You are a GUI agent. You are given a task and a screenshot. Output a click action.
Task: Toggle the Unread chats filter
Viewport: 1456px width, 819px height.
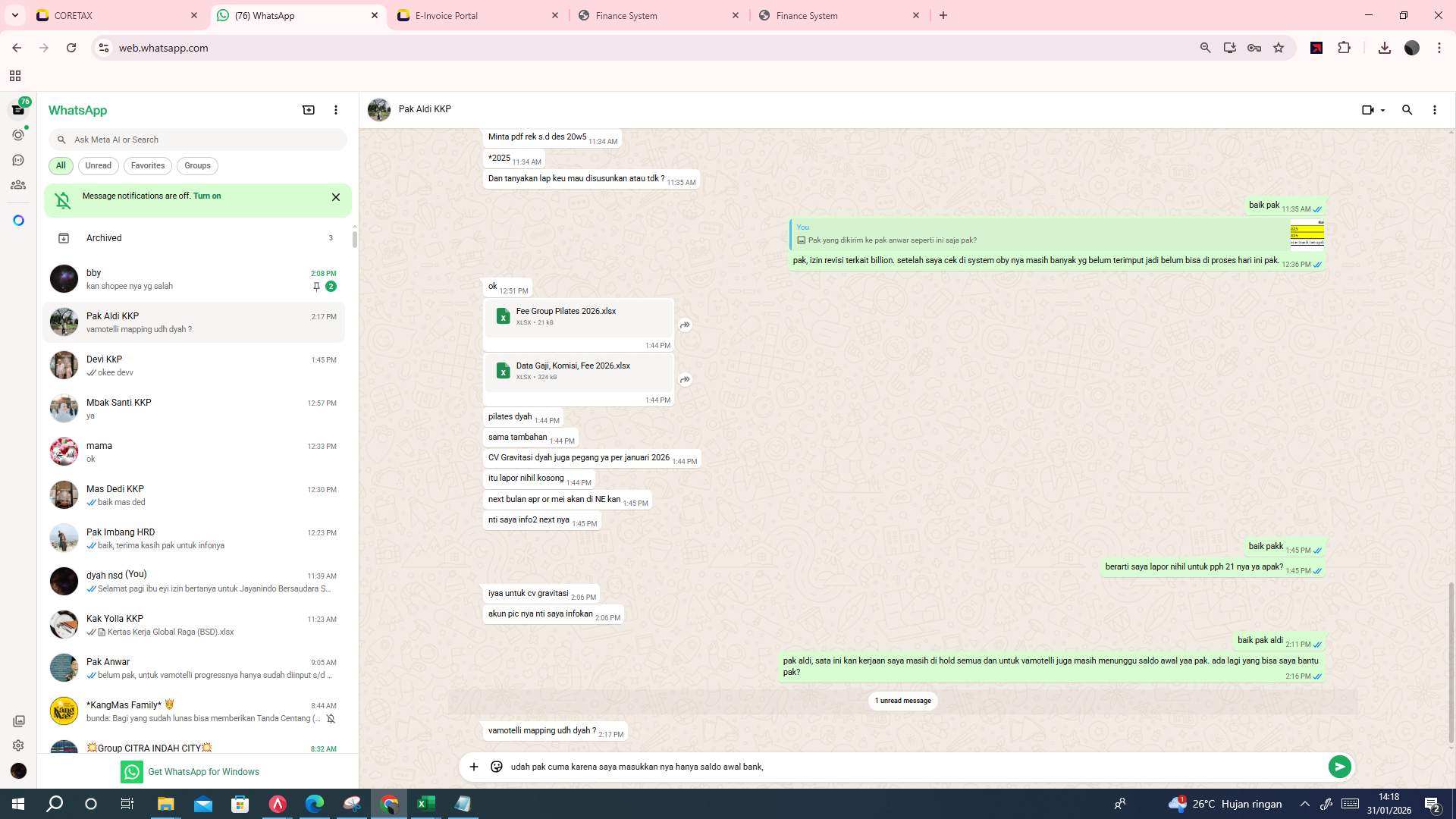98,165
